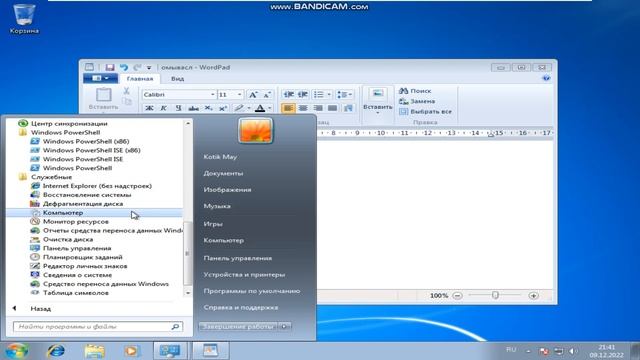
Task: Click the Start orb button
Action: [17, 351]
